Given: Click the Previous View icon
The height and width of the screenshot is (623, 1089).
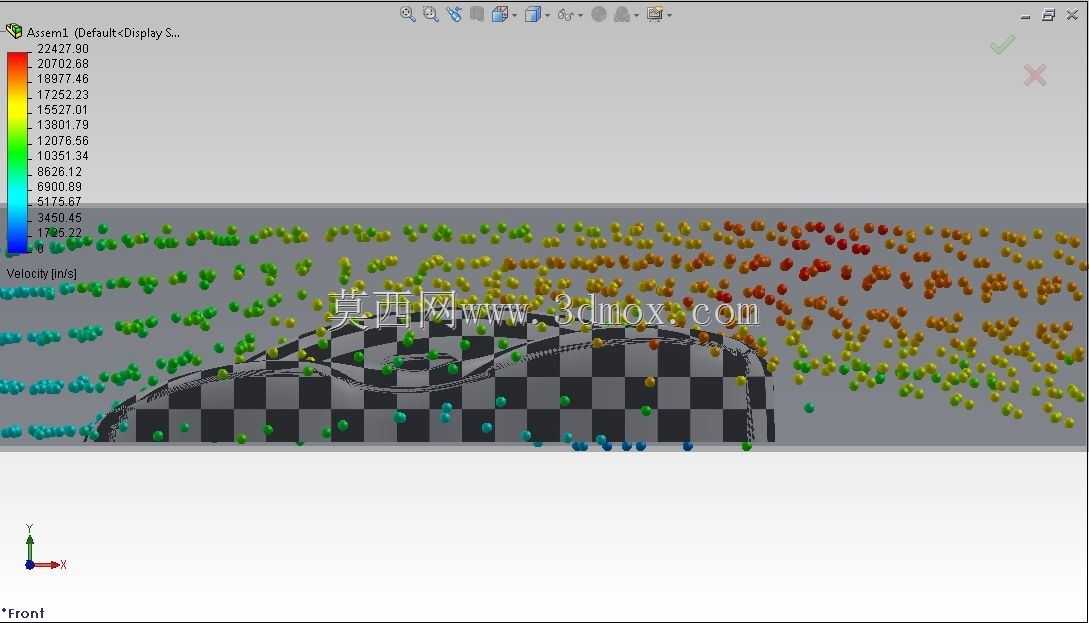Looking at the screenshot, I should click(454, 14).
